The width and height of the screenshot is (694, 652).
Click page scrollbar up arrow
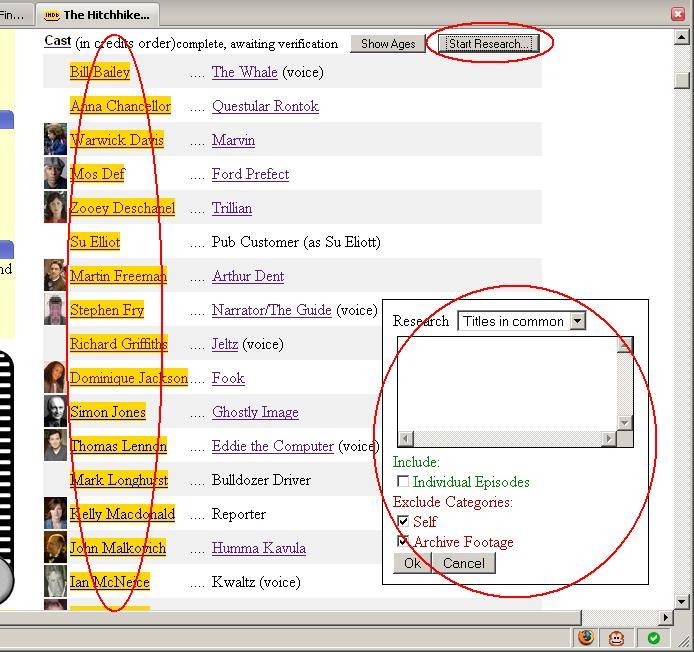[x=682, y=38]
